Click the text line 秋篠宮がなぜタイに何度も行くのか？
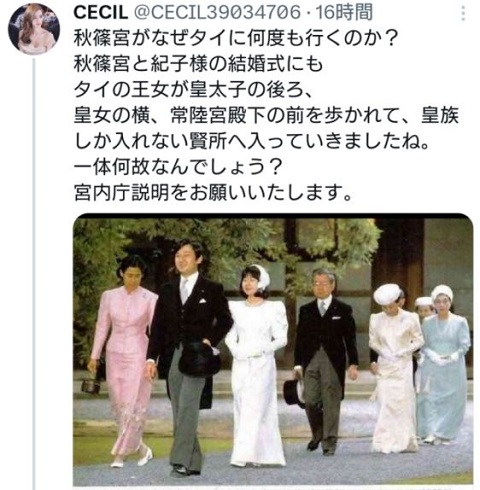Screen dimensions: 480x490 (236, 39)
